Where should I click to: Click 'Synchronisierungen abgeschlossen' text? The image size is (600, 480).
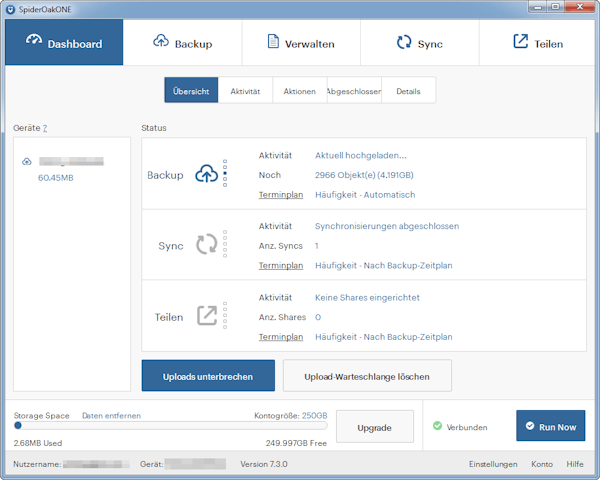(387, 226)
